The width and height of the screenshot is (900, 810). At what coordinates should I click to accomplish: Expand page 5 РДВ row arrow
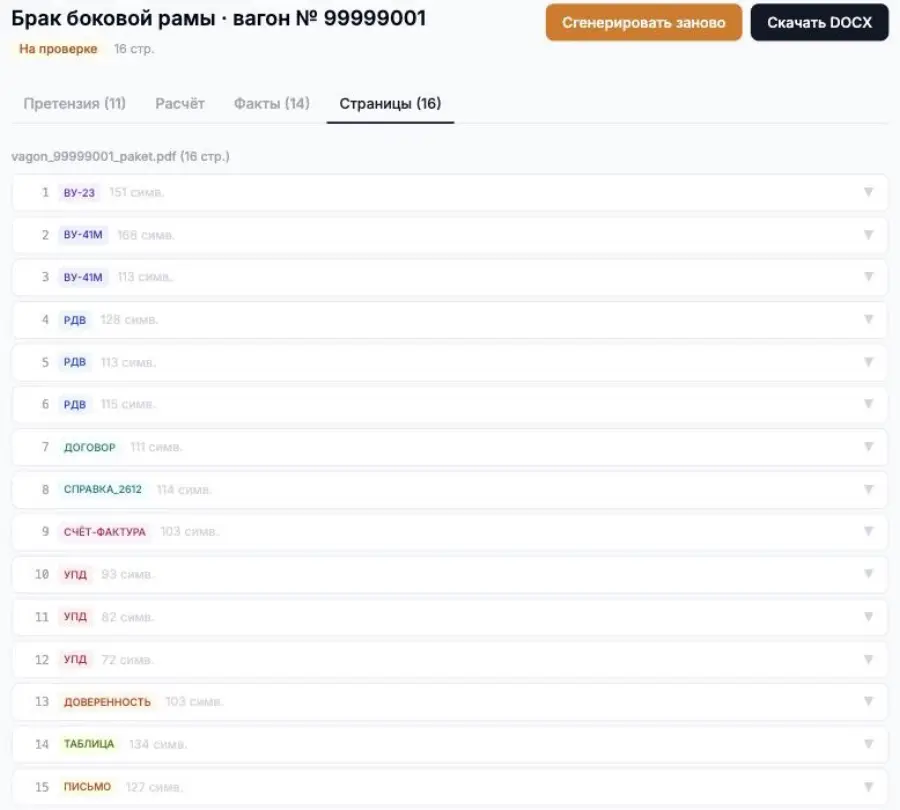pos(868,362)
